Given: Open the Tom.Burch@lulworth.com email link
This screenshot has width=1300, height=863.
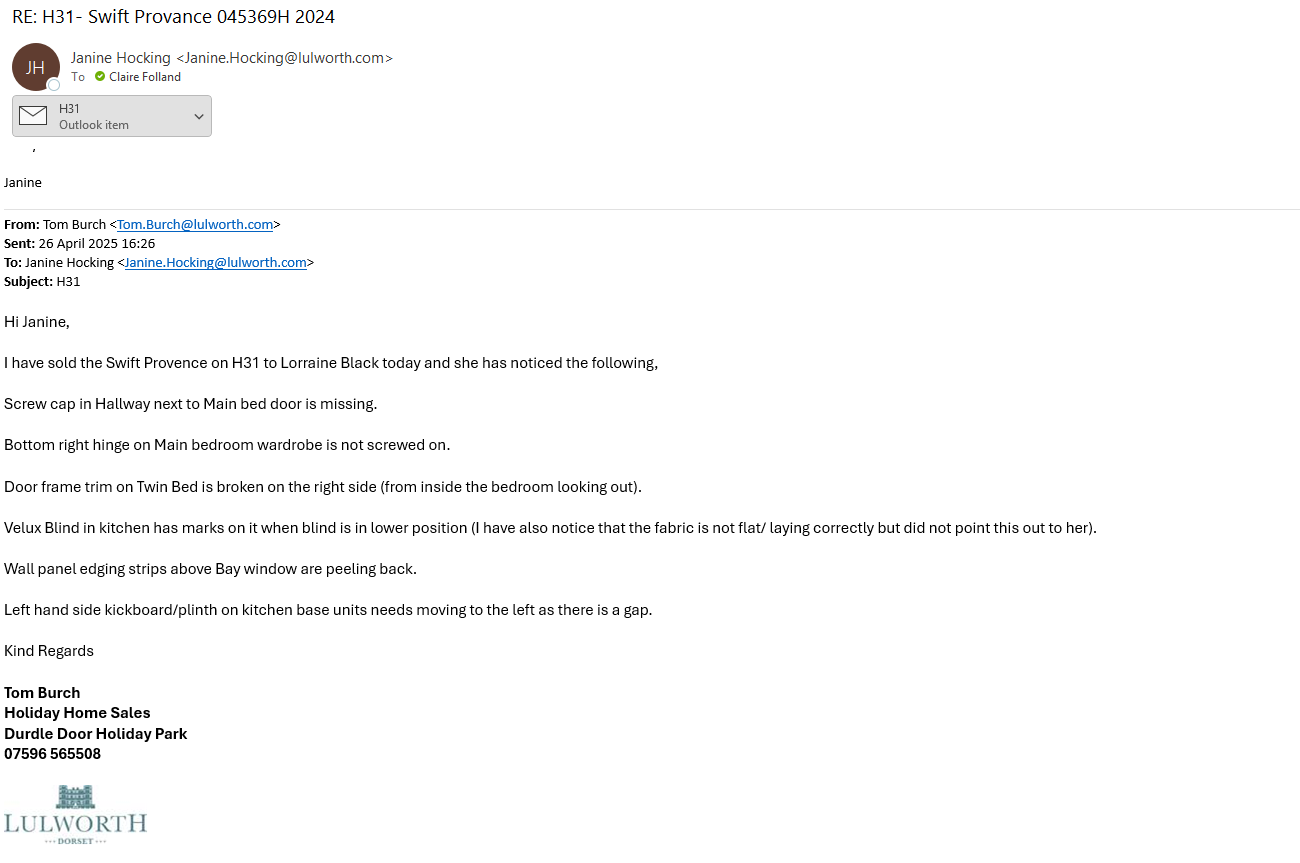Looking at the screenshot, I should [x=195, y=225].
